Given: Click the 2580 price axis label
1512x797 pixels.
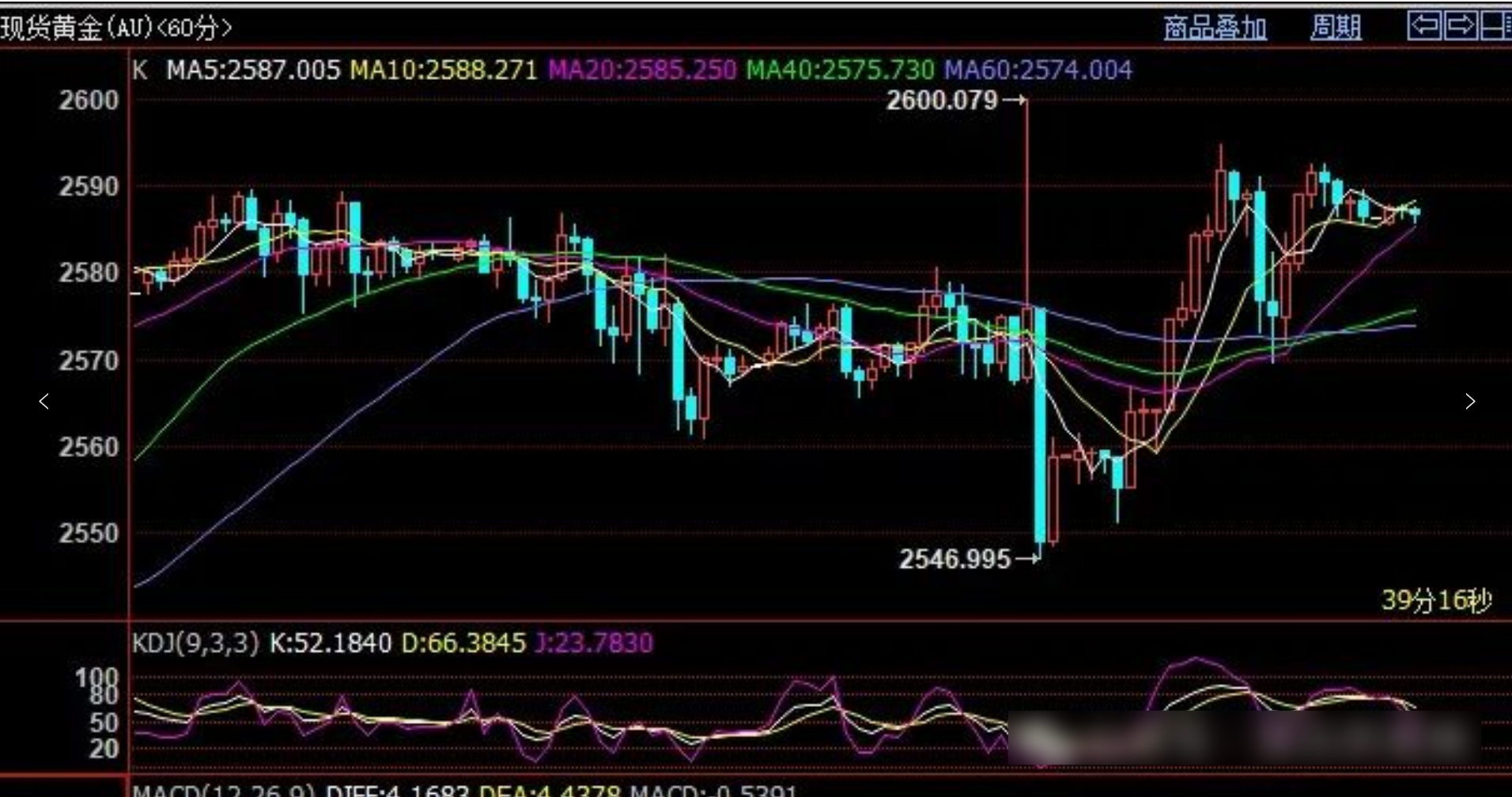Looking at the screenshot, I should (89, 273).
